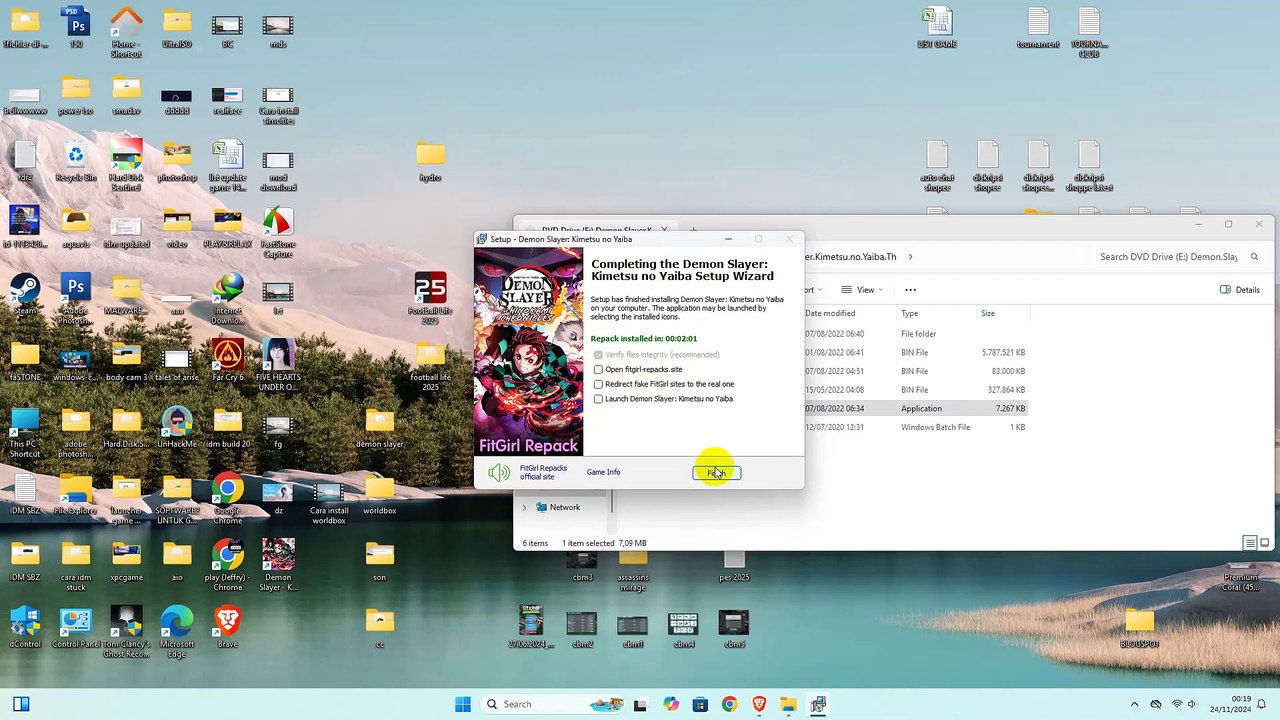Sort files by the Size column header
The width and height of the screenshot is (1280, 720).
pyautogui.click(x=988, y=313)
